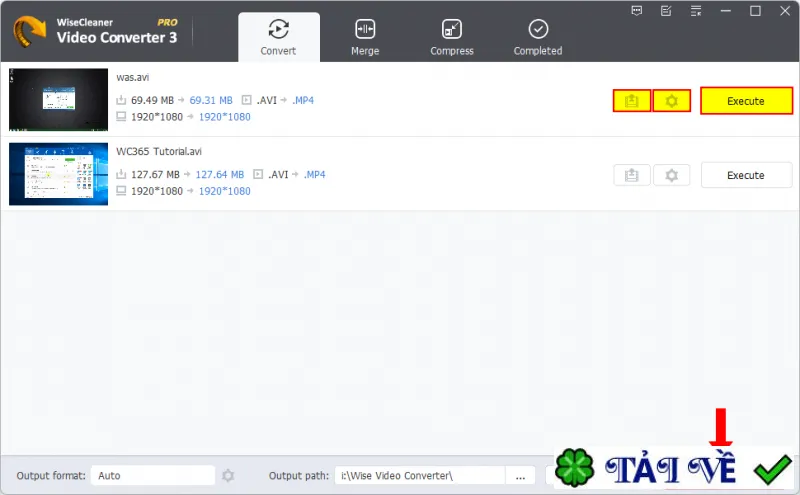Open output folder icon for WC365 Tutorial.avi
The width and height of the screenshot is (800, 495).
[632, 176]
